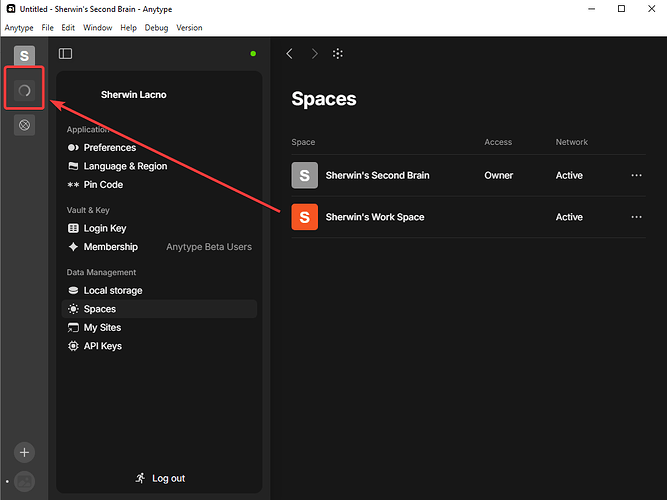Select Spaces in Data Management
667x500 pixels.
(159, 309)
